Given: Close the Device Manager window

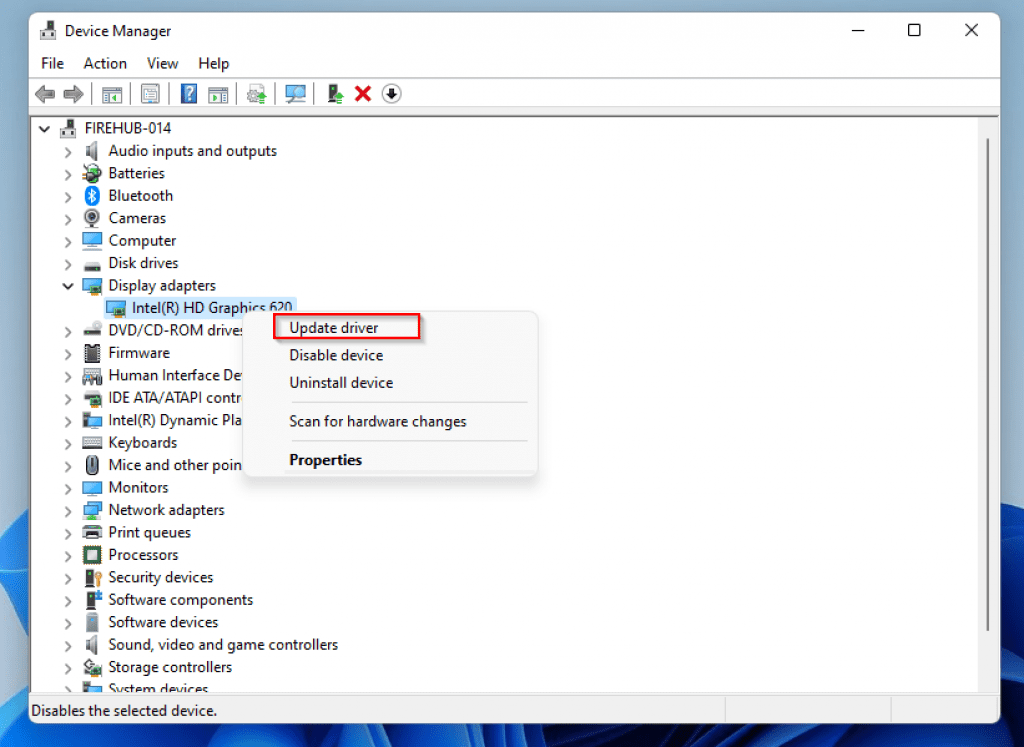Looking at the screenshot, I should [971, 30].
